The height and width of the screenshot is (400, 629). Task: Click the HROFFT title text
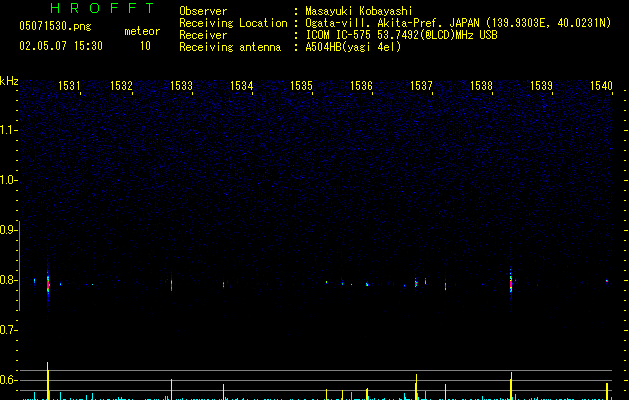pyautogui.click(x=102, y=8)
